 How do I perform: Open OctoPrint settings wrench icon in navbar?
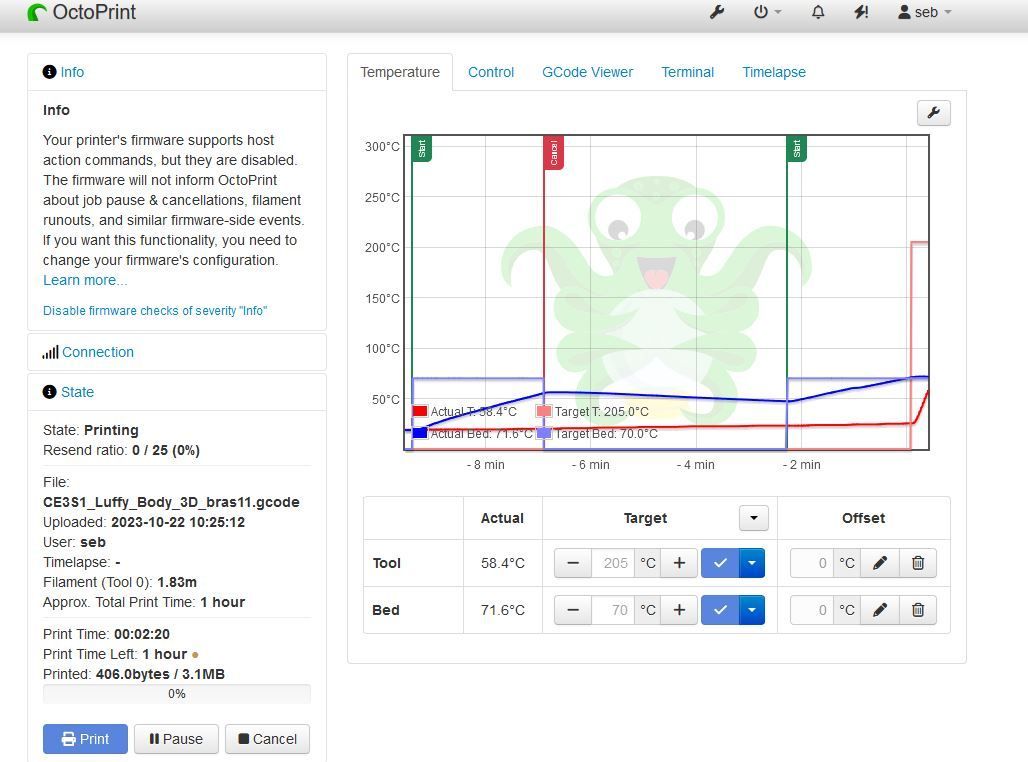[x=717, y=12]
